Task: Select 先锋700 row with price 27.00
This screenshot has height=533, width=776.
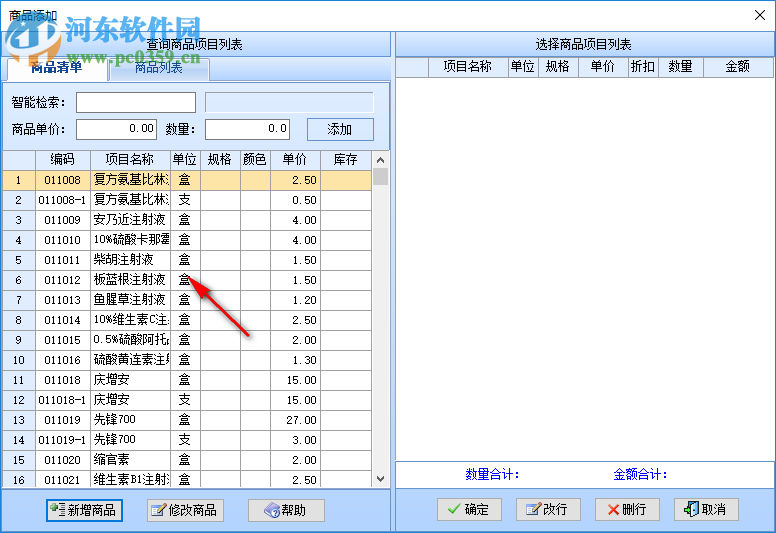Action: pos(187,420)
